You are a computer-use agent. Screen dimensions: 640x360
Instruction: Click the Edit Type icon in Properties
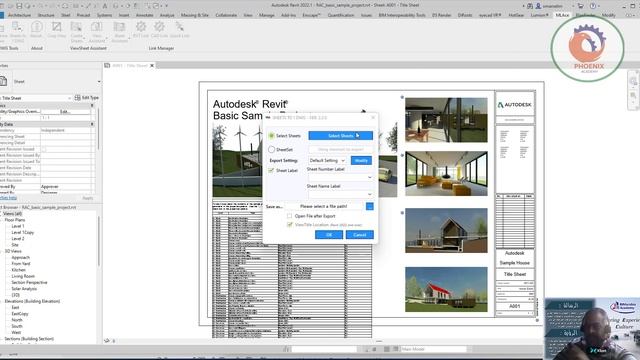78,98
